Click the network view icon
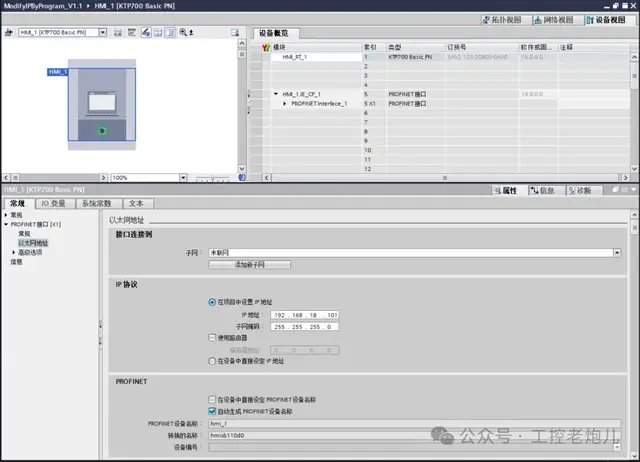Screen dimensions: 640x462 point(538,20)
